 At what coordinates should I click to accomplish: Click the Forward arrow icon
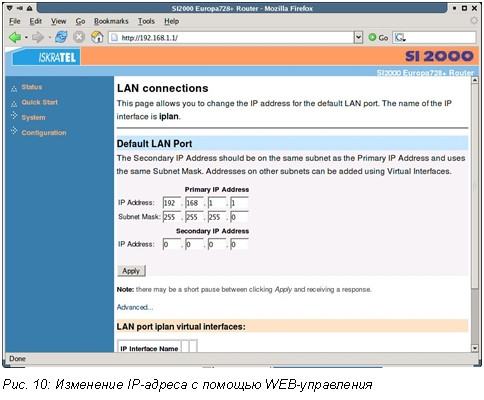[x=38, y=37]
